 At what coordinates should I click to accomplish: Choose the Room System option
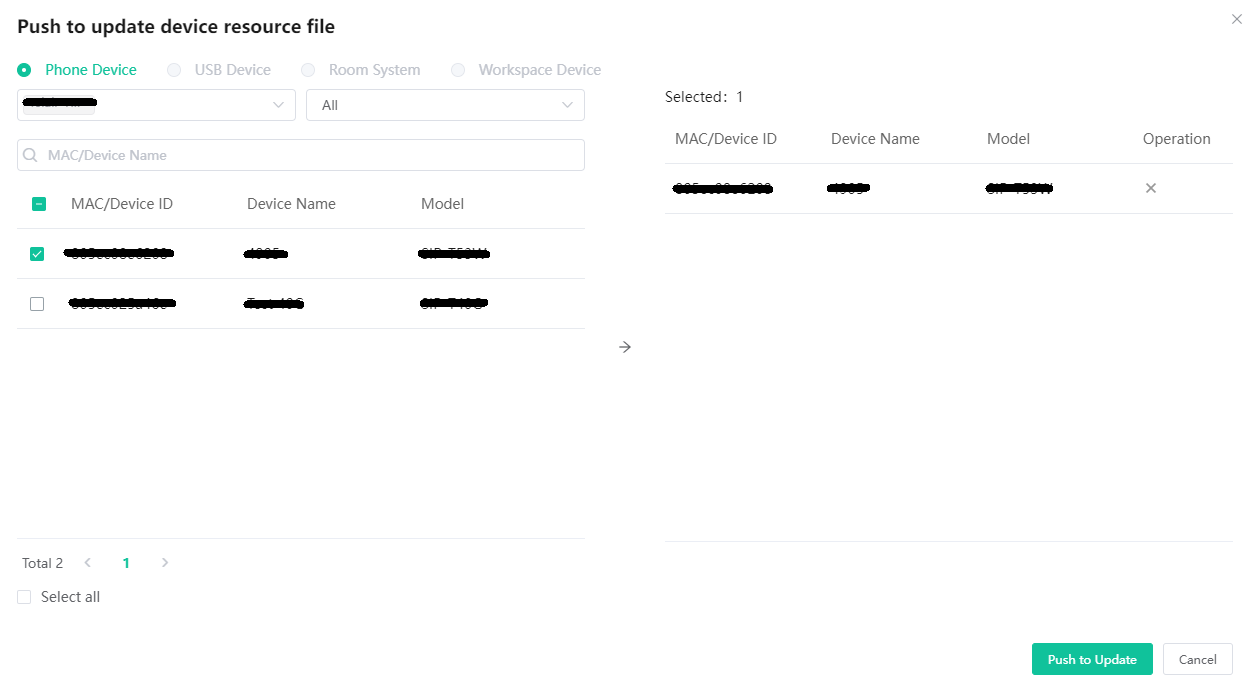pyautogui.click(x=308, y=70)
